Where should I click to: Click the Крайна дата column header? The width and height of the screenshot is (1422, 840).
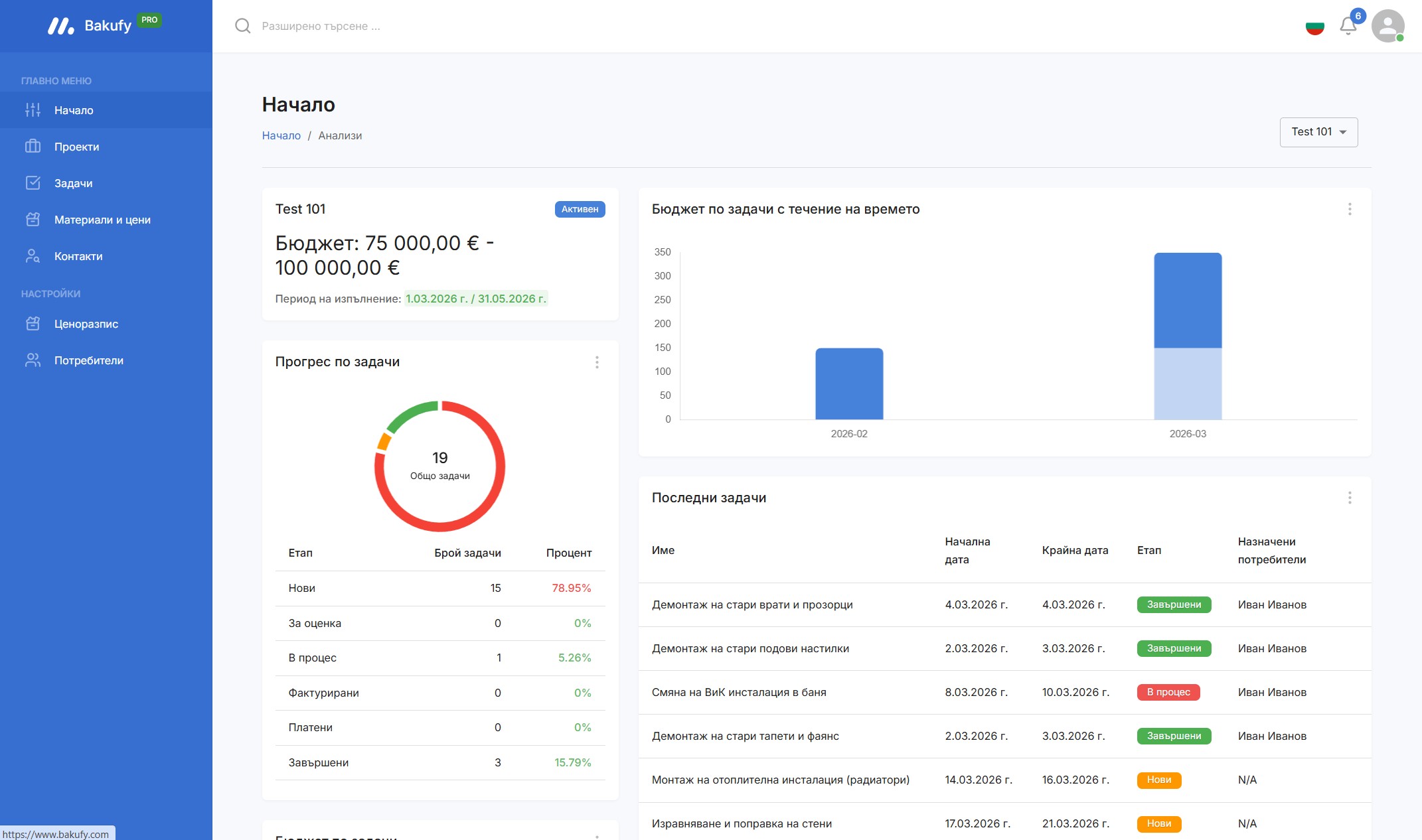[1075, 550]
